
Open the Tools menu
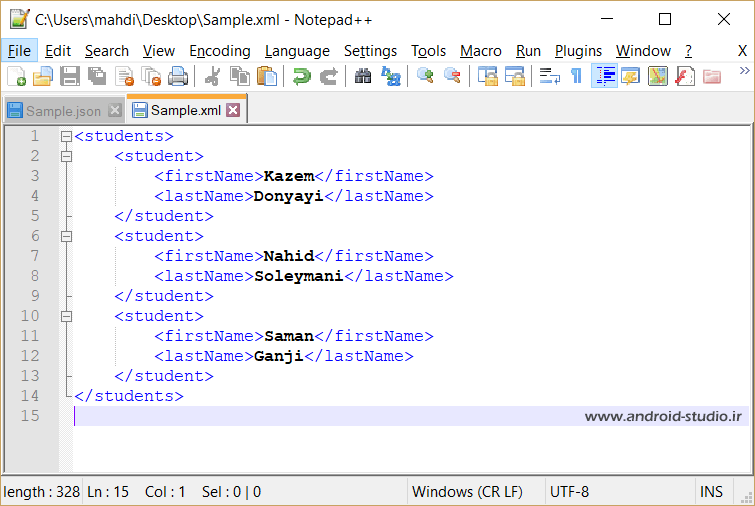428,51
